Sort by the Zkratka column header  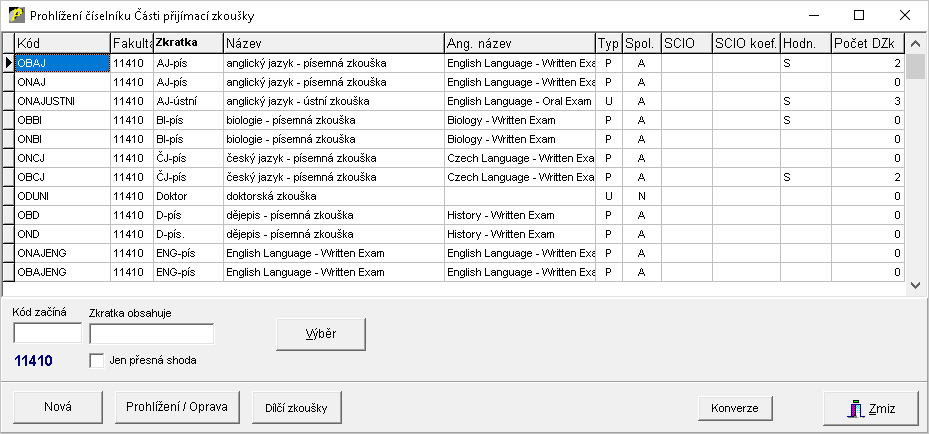(x=187, y=43)
